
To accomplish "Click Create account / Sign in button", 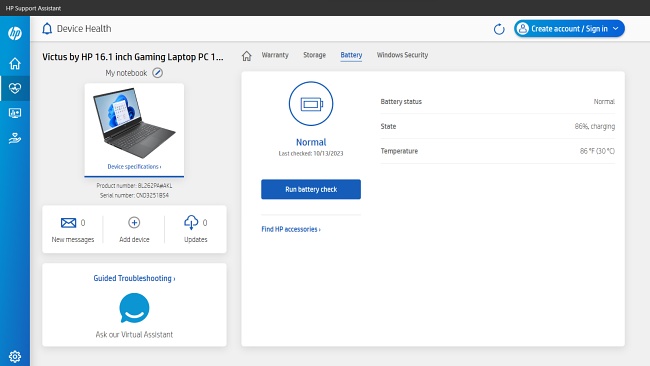I will pos(569,29).
